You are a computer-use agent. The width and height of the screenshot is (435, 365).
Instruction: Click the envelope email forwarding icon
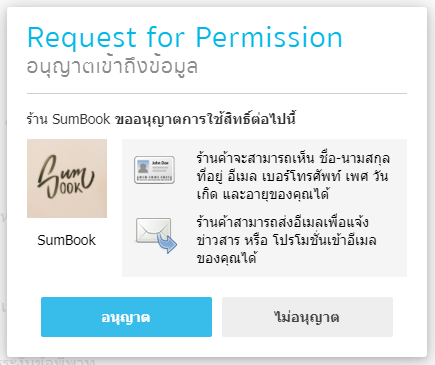(156, 235)
